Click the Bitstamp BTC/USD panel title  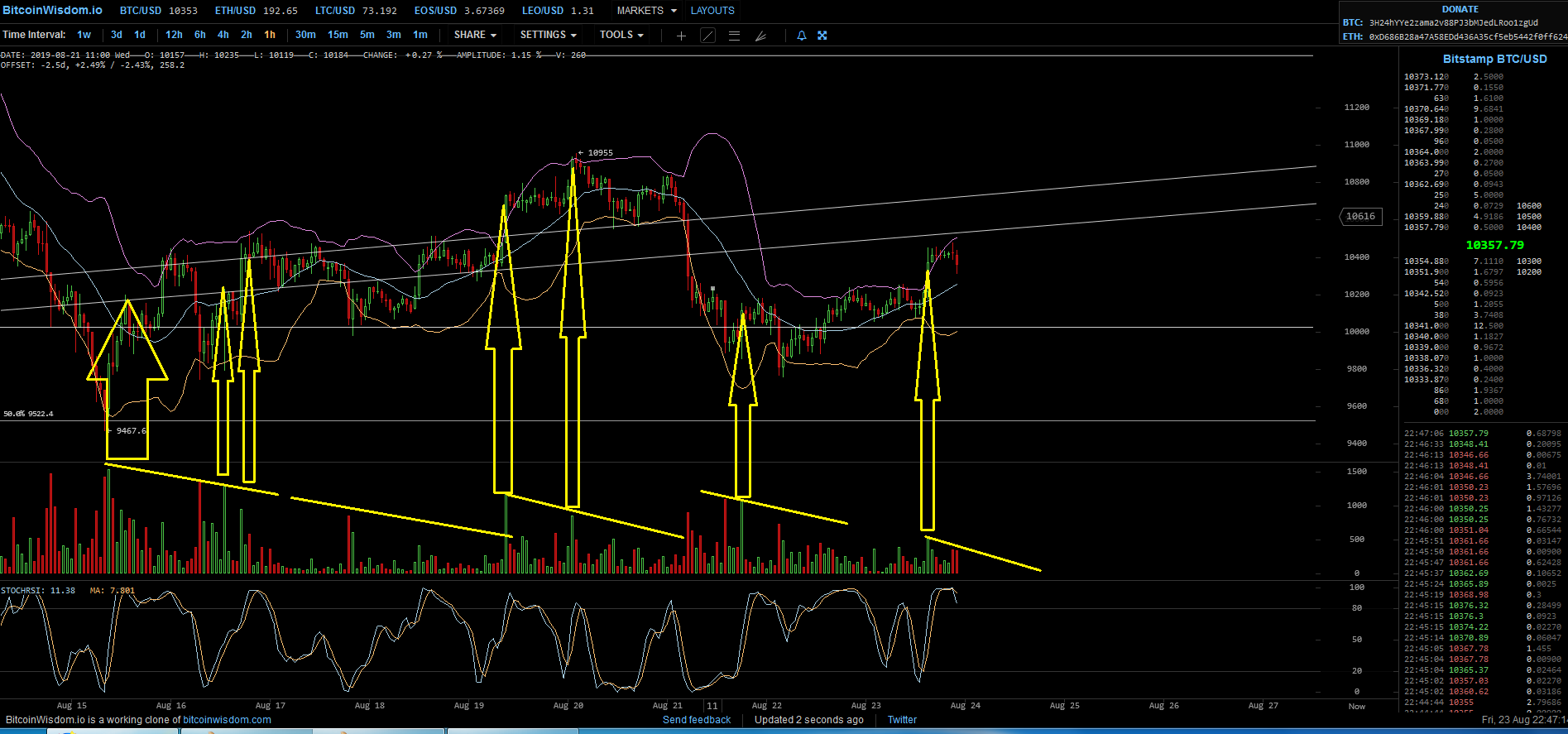pyautogui.click(x=1494, y=59)
